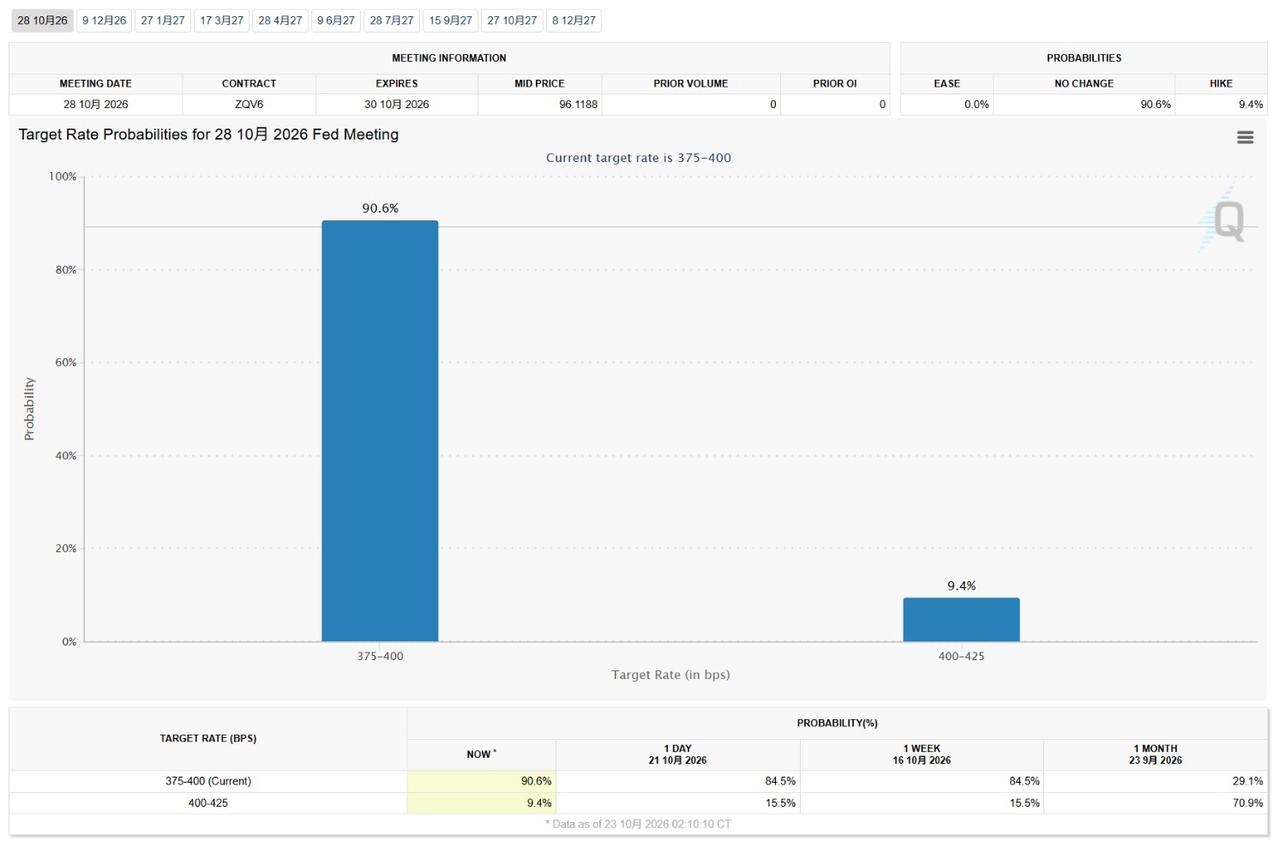Viewport: 1280px width, 847px height.
Task: Click the 1 MONTH 23 9月 2026 column header
Action: point(1156,754)
